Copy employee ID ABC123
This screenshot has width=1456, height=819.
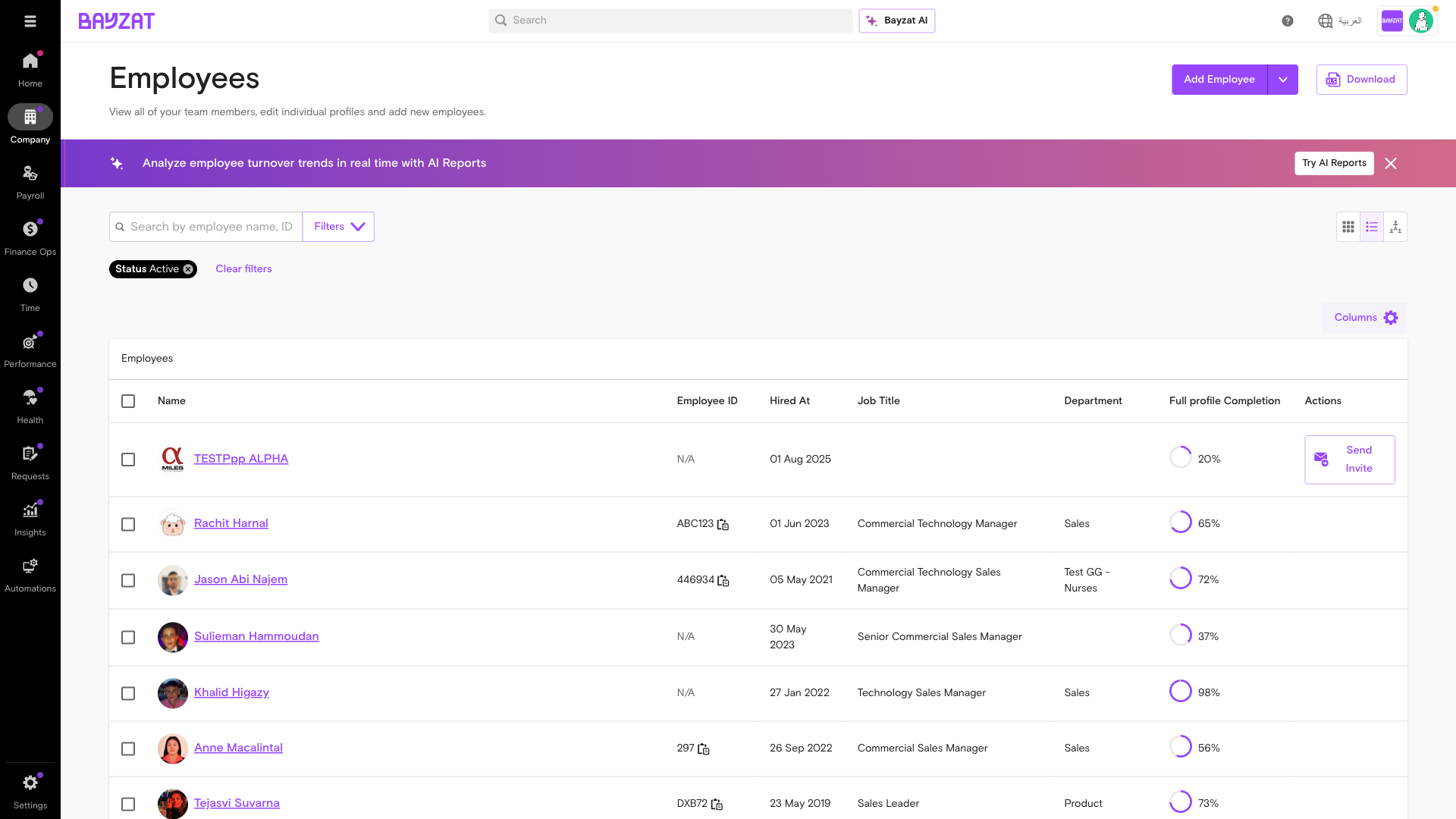(723, 525)
